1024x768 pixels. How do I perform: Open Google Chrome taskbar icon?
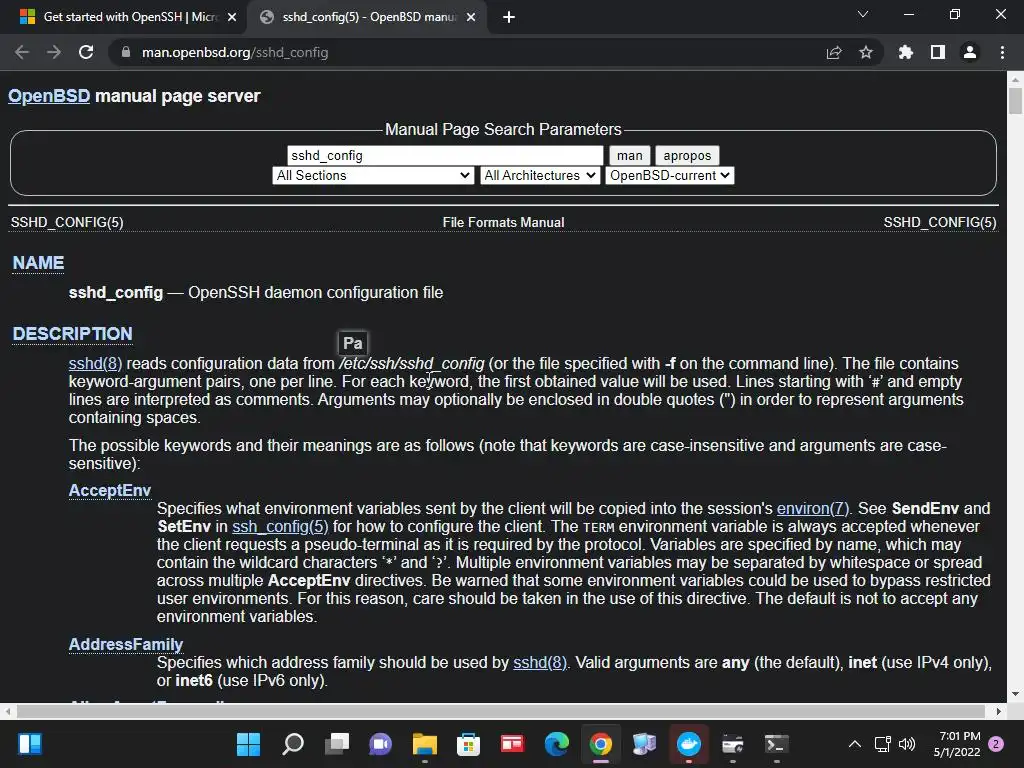click(600, 744)
